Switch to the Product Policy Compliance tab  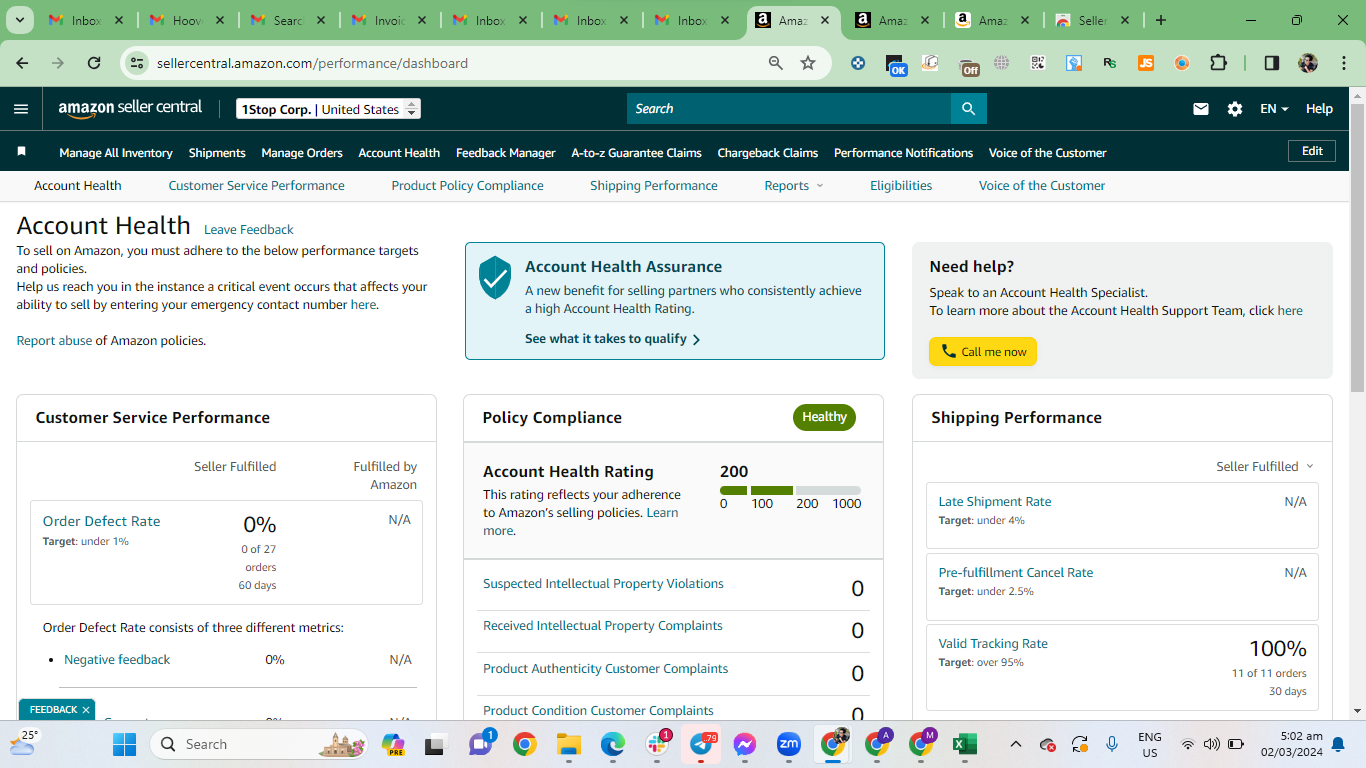468,186
